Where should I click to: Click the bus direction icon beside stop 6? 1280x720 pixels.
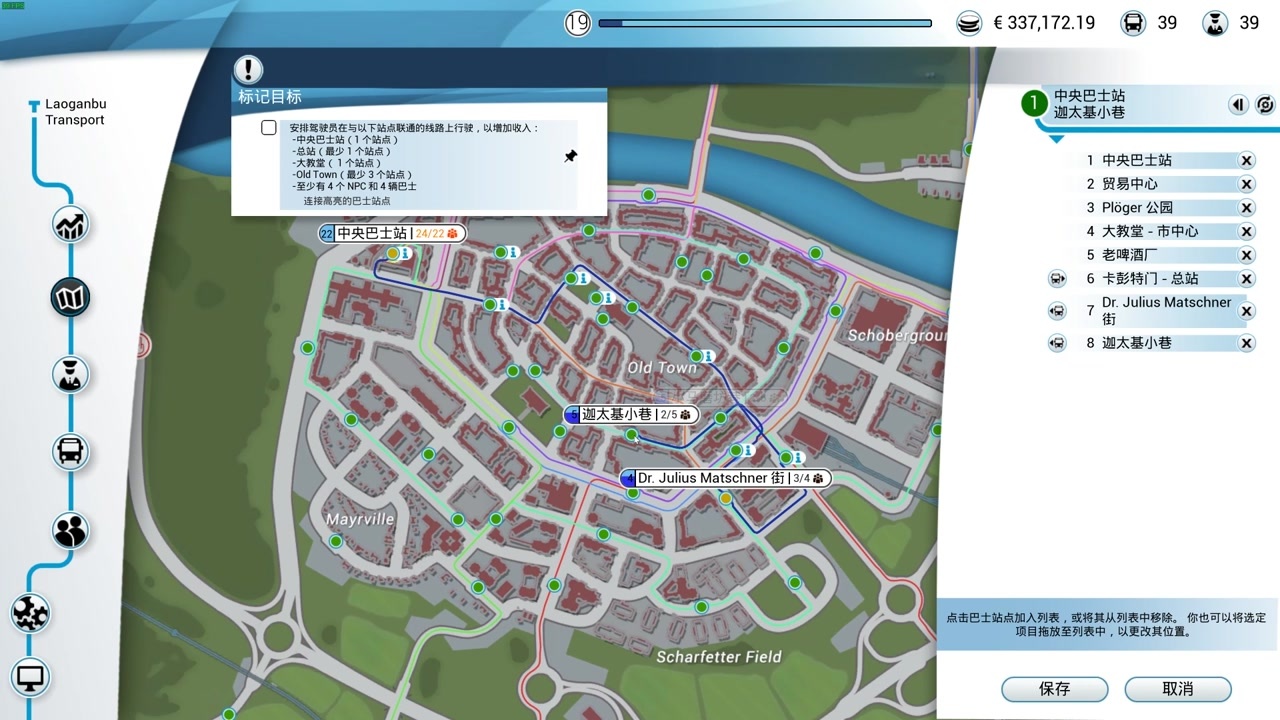click(x=1057, y=279)
